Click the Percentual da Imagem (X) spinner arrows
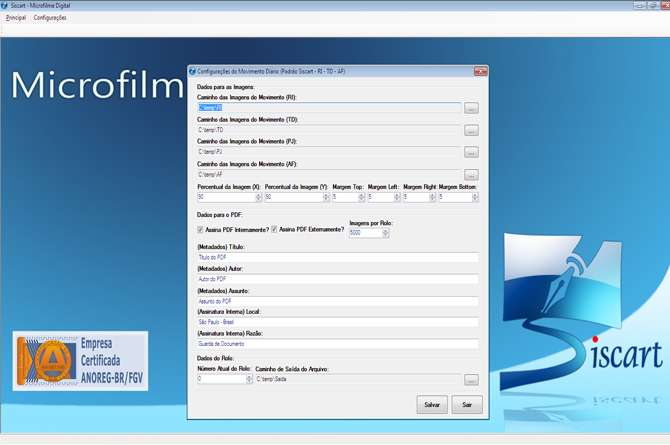 click(x=259, y=197)
